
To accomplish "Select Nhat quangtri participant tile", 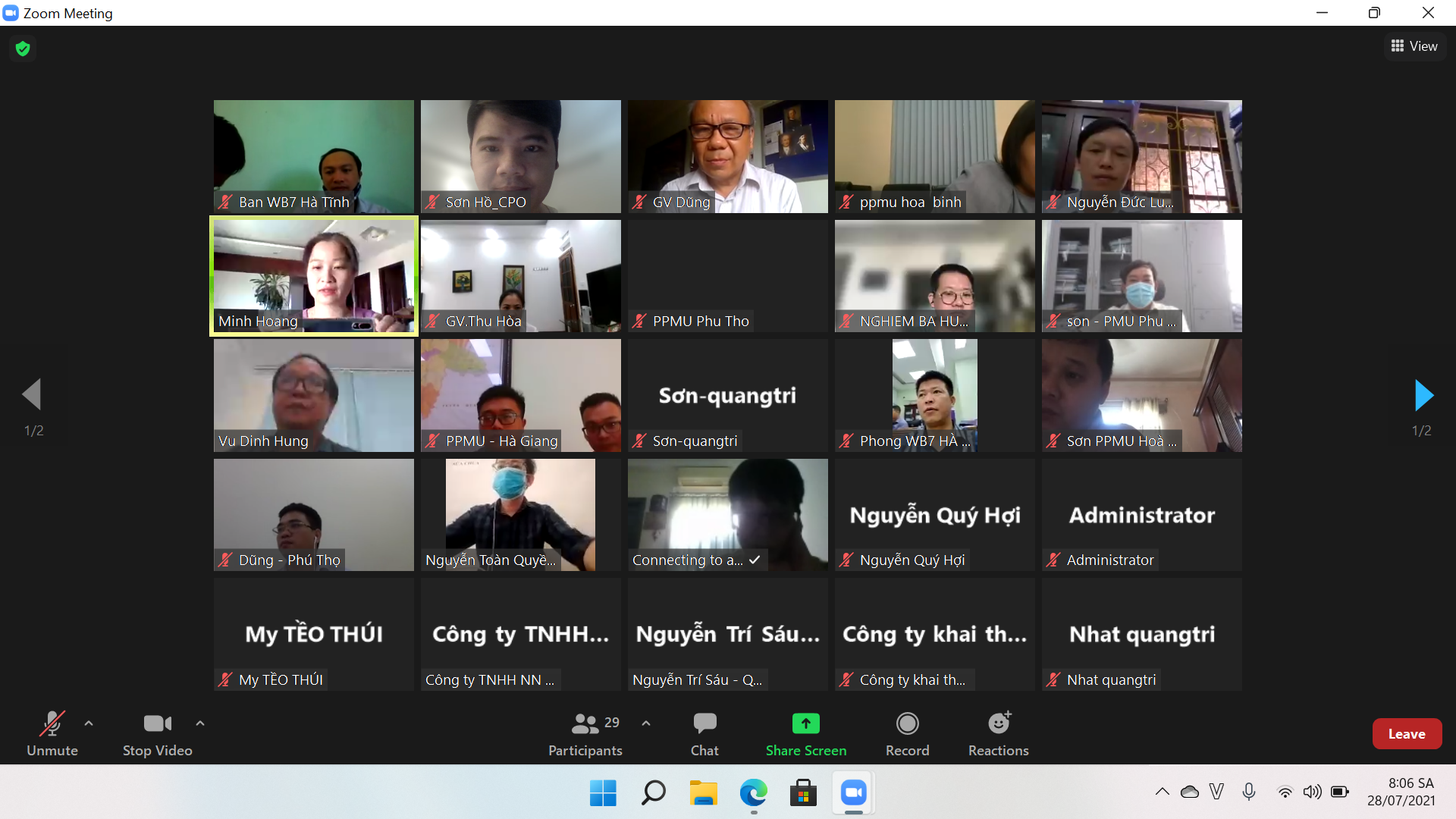I will 1142,634.
